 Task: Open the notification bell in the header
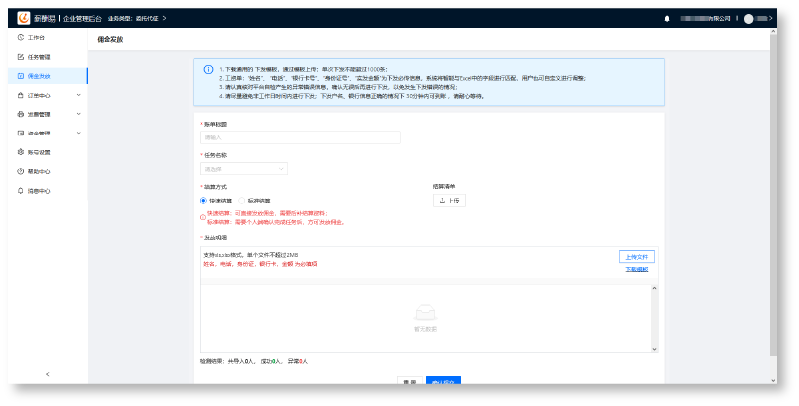click(667, 18)
